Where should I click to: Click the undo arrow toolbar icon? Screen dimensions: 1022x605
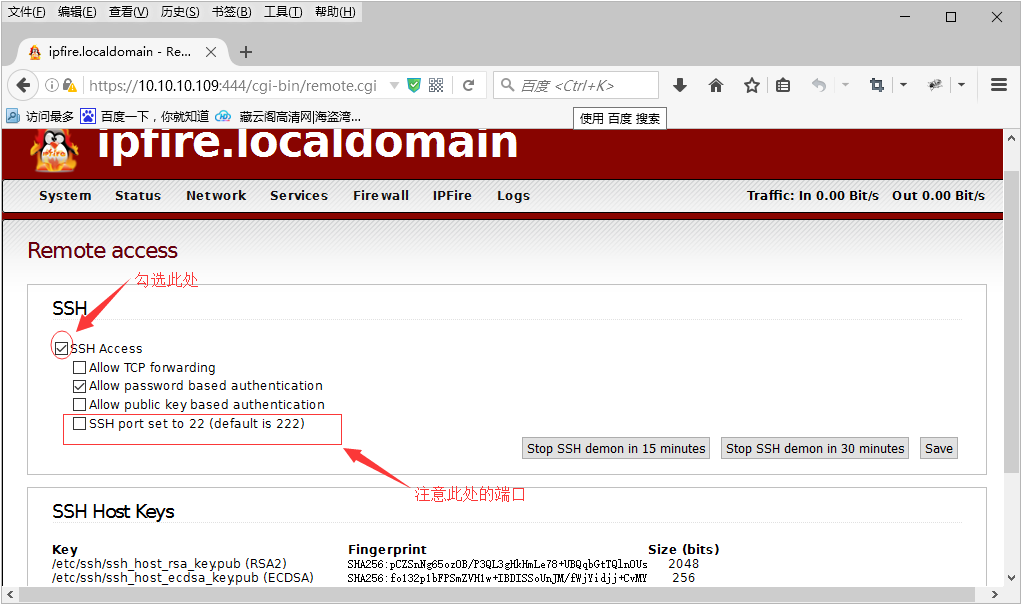point(819,85)
